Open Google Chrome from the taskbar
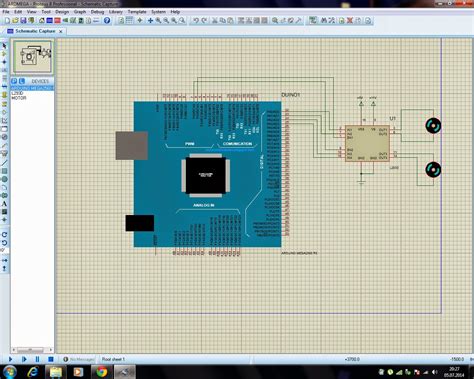Screen dimensions: 474x379 tap(101, 372)
